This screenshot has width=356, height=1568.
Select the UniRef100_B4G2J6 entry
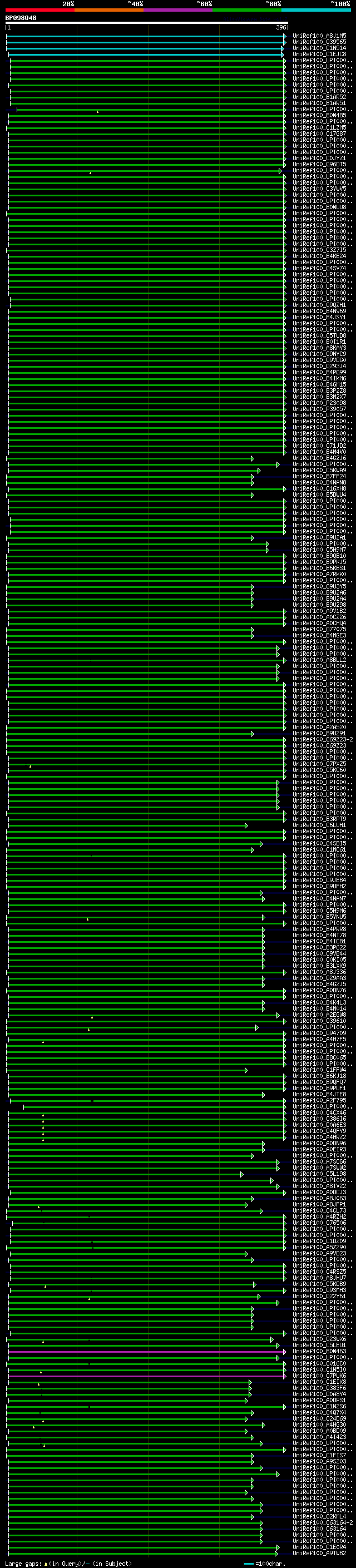tap(319, 458)
